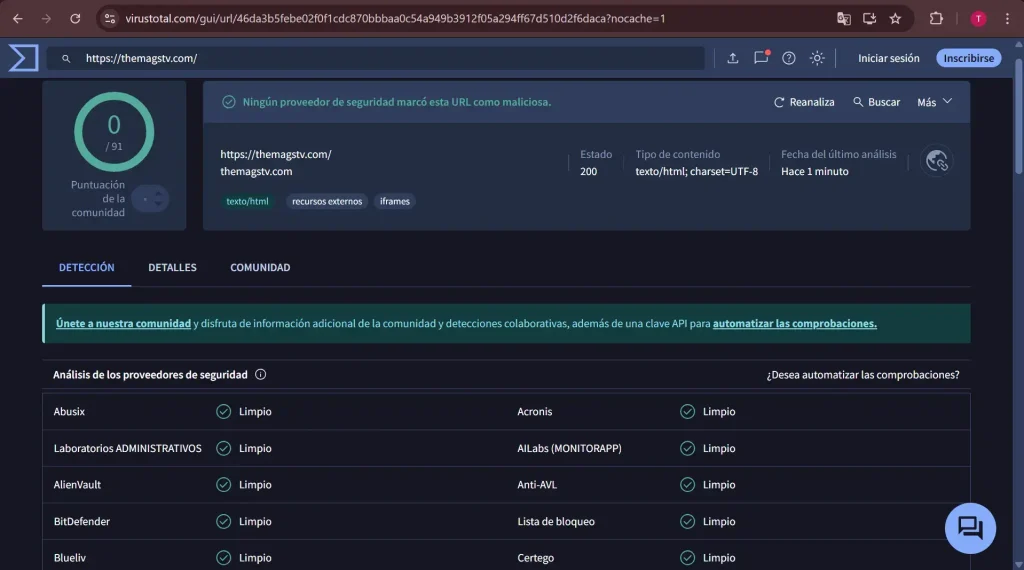Open the Chrome profile avatar T

point(978,19)
